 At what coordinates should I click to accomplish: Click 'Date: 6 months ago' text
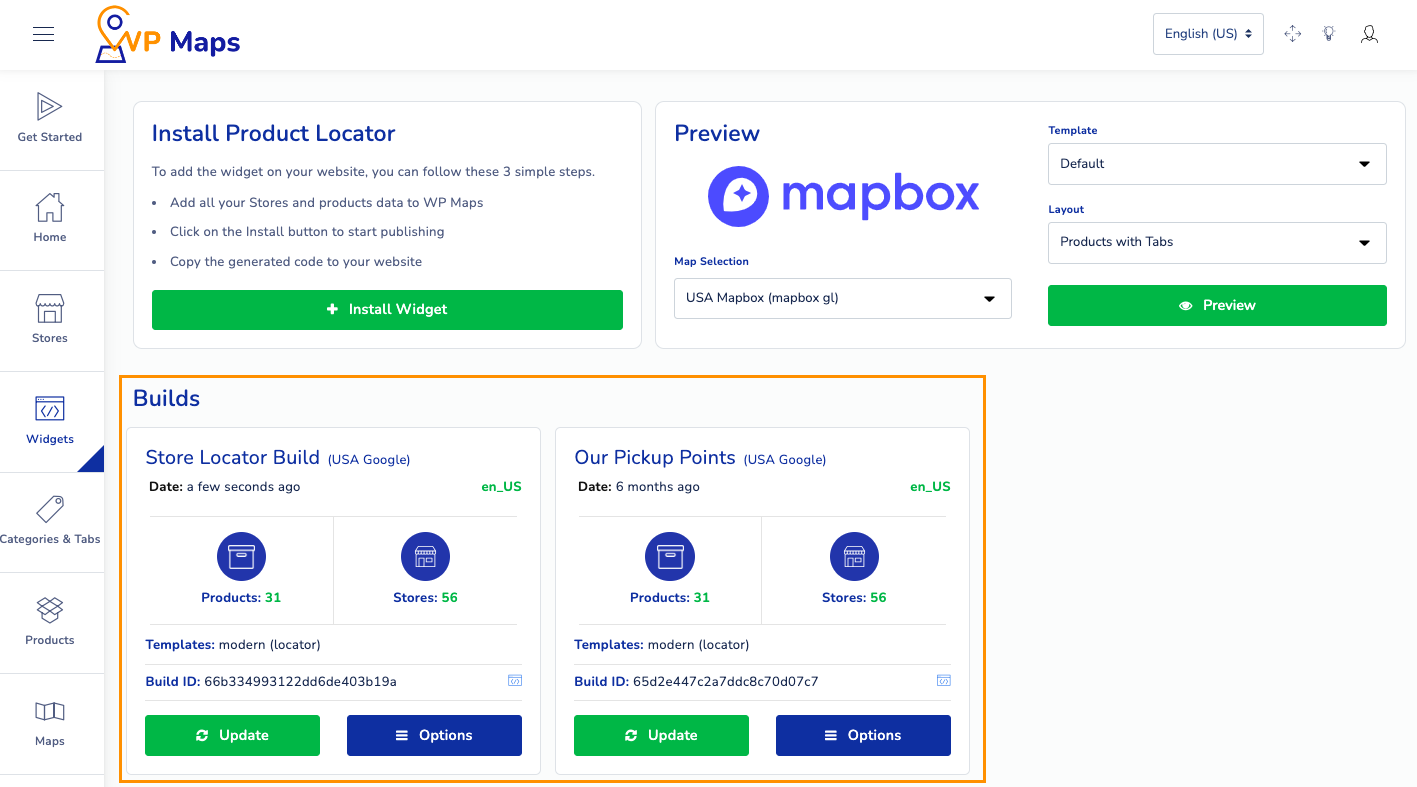(639, 487)
